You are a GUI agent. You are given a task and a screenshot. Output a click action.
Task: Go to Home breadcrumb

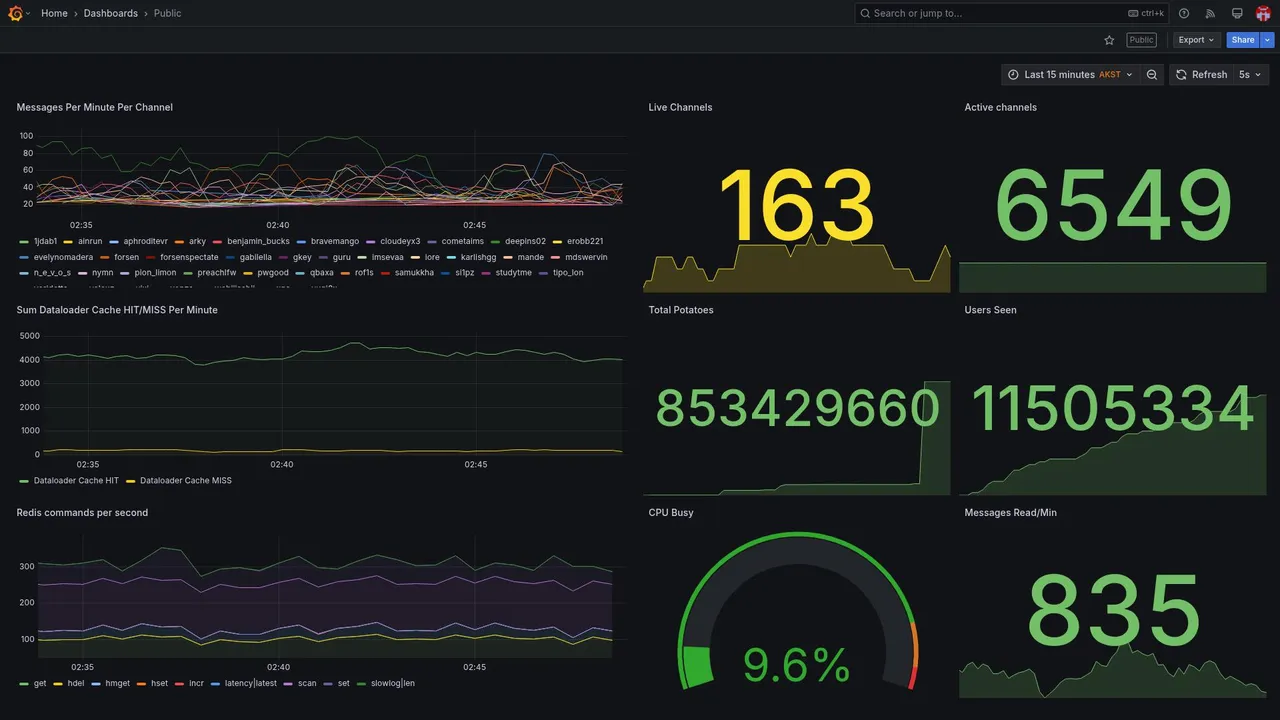[x=54, y=13]
